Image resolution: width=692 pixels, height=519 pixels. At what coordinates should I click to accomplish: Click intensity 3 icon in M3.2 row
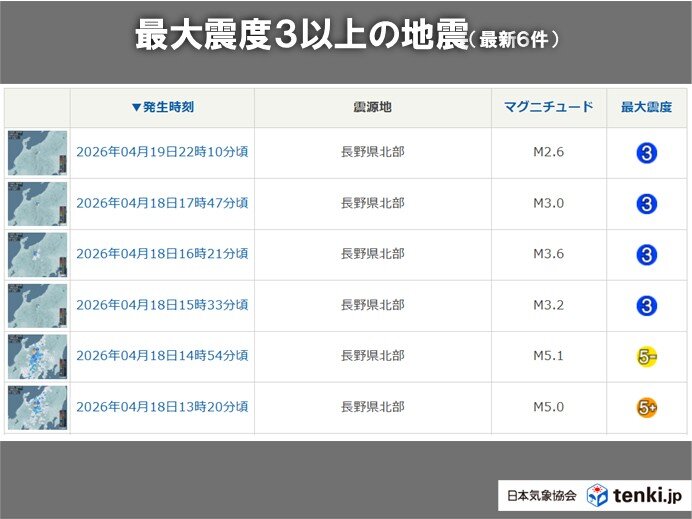click(647, 306)
